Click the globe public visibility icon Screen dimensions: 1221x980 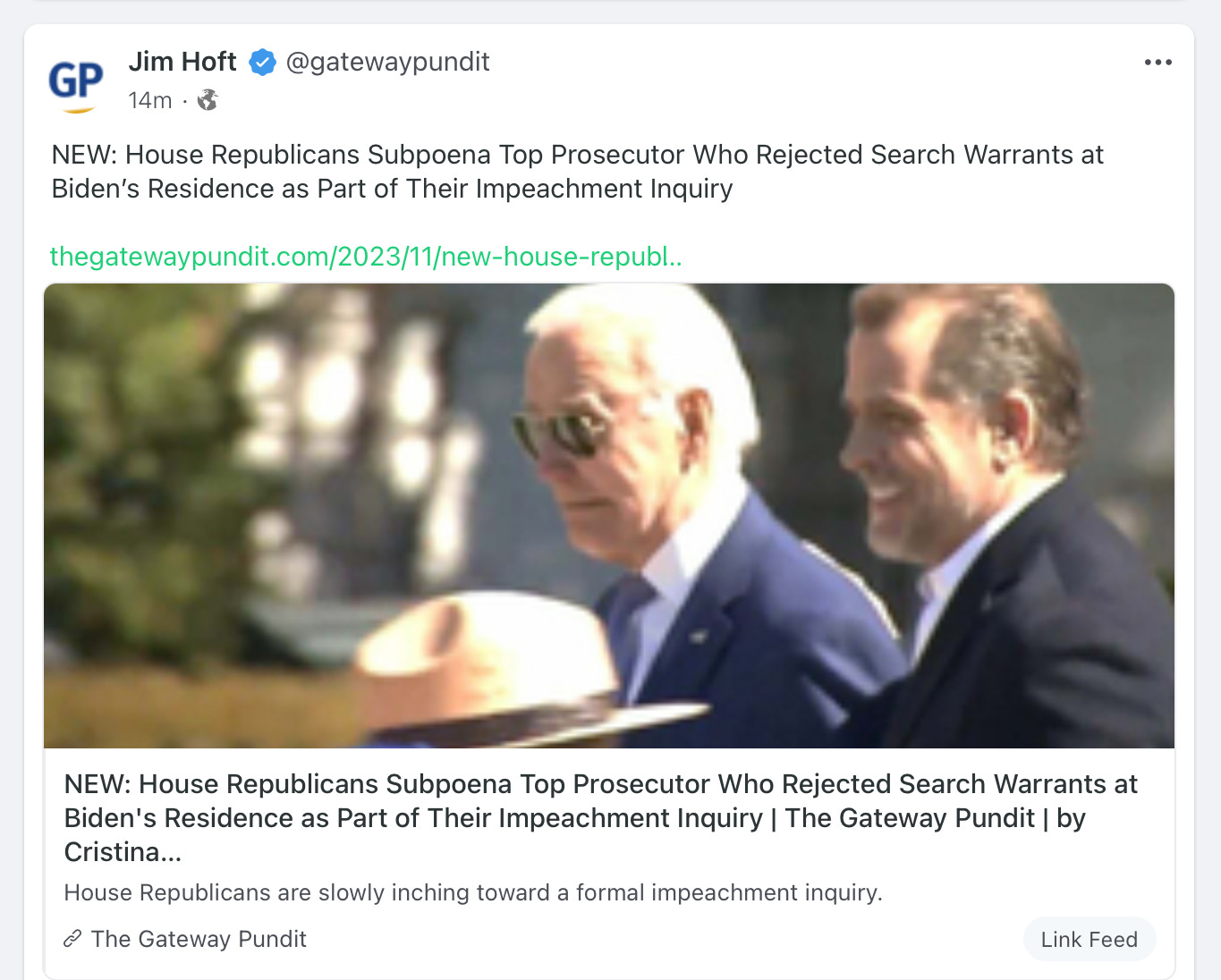208,100
